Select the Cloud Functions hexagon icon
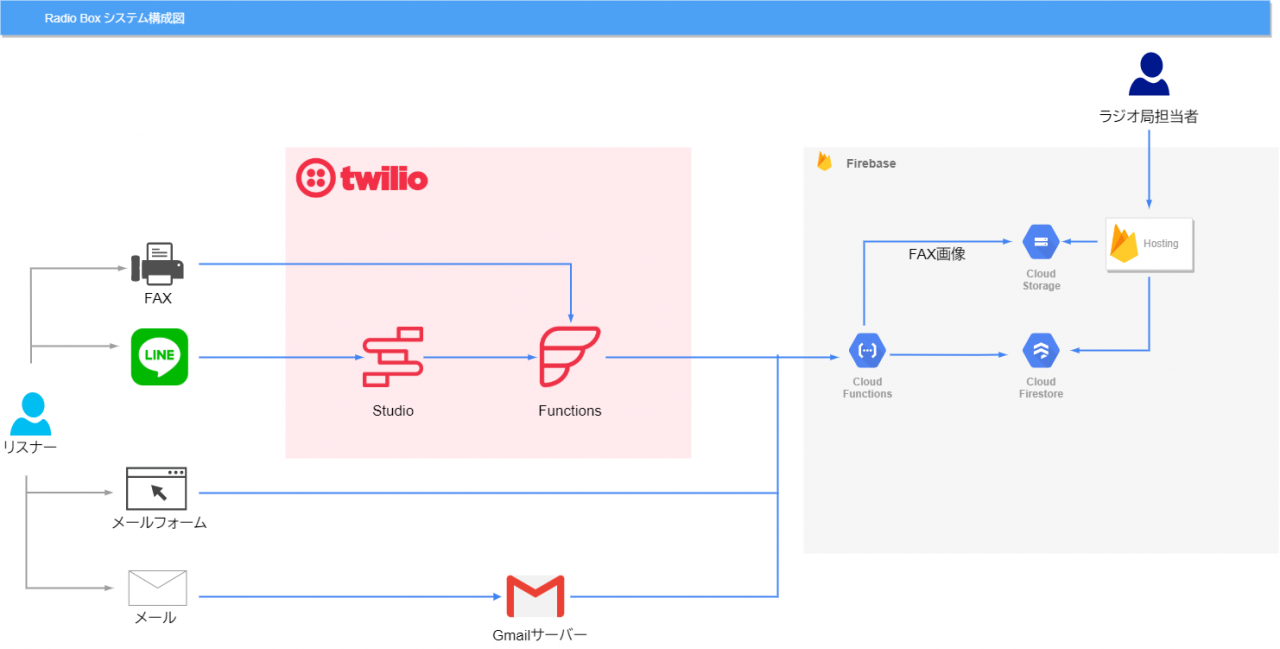The height and width of the screenshot is (649, 1280). [x=867, y=351]
